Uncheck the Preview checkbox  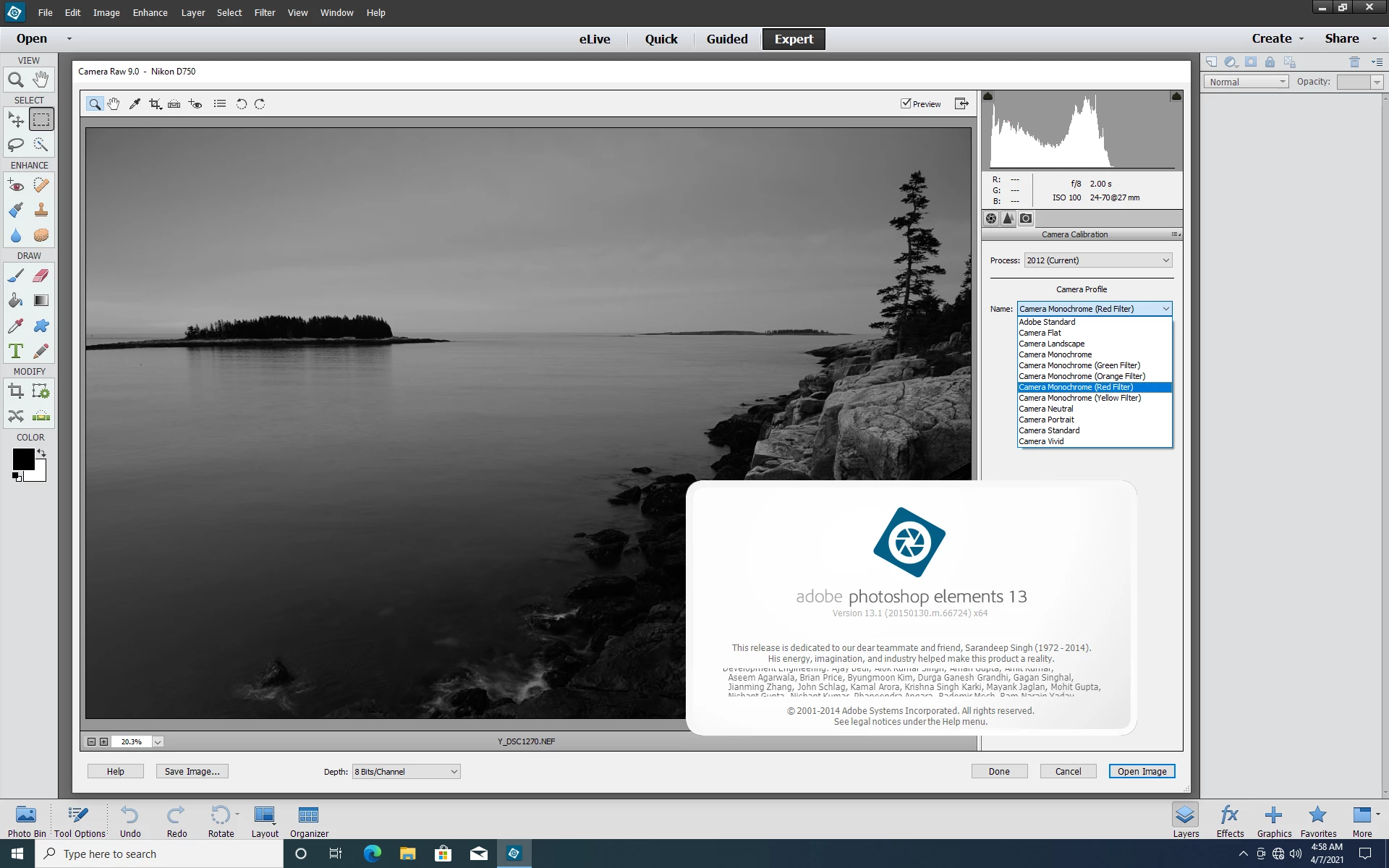tap(906, 103)
